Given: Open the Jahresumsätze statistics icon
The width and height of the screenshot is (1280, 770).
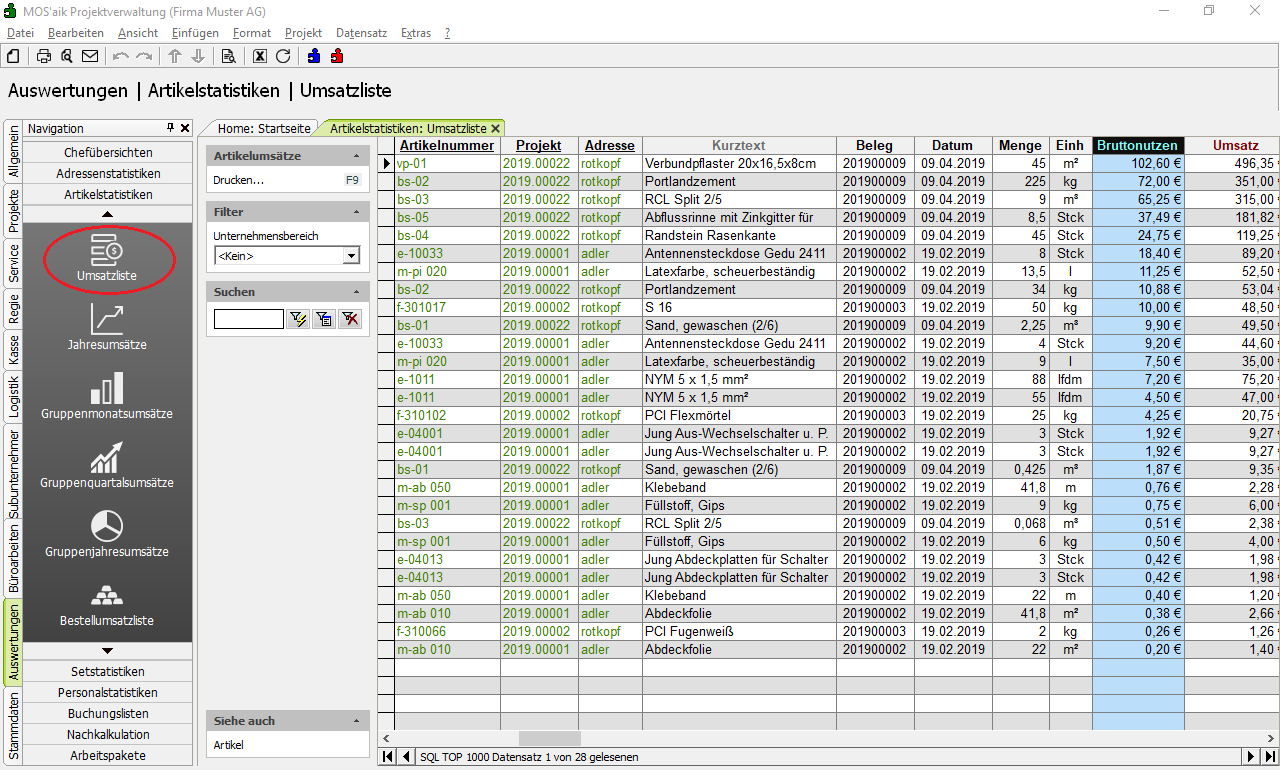Looking at the screenshot, I should click(108, 326).
